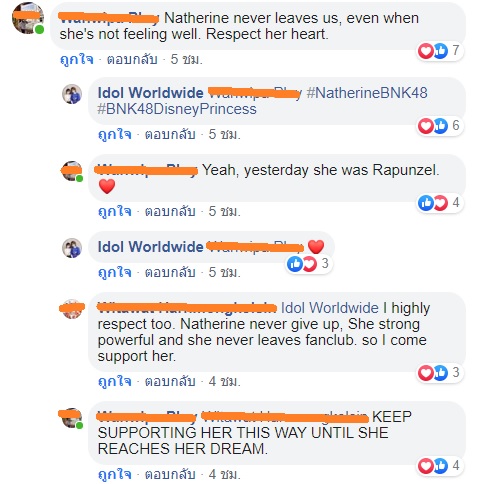Like the 'Natherine never leaves us' comment
500x484 pixels.
[77, 59]
